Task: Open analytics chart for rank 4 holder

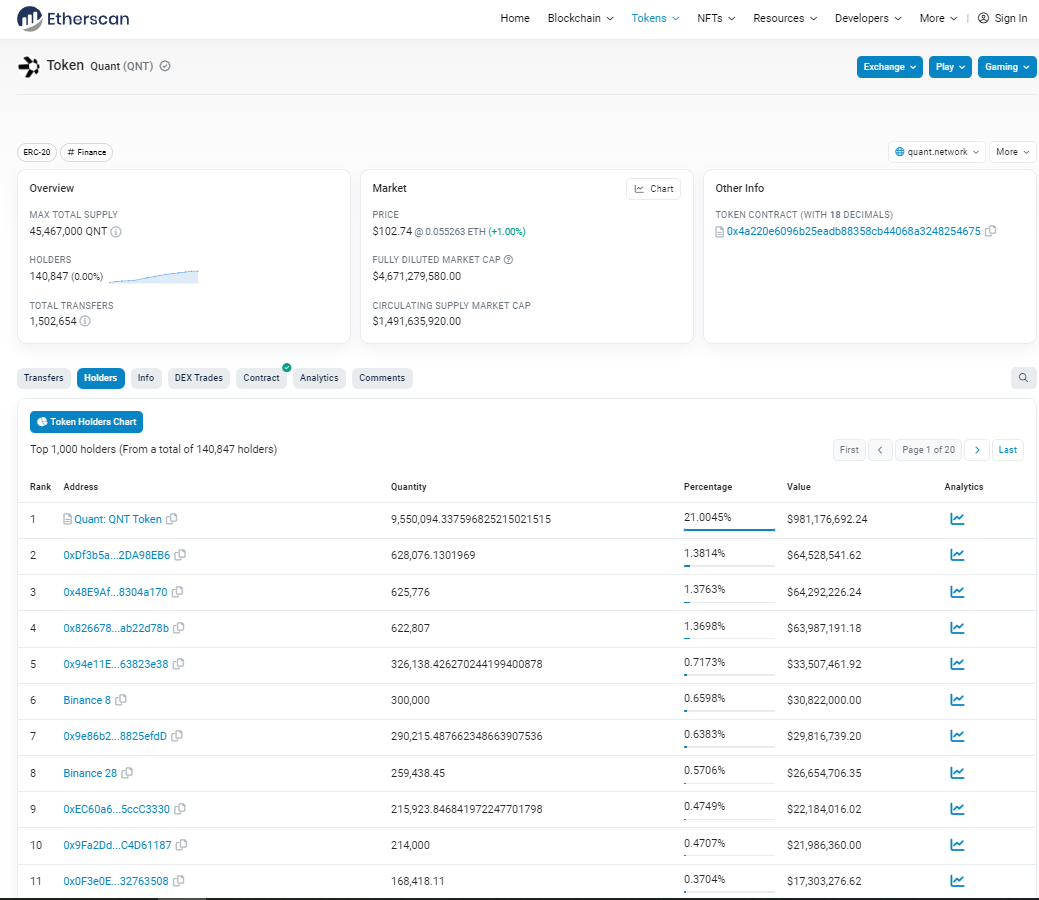Action: point(957,628)
